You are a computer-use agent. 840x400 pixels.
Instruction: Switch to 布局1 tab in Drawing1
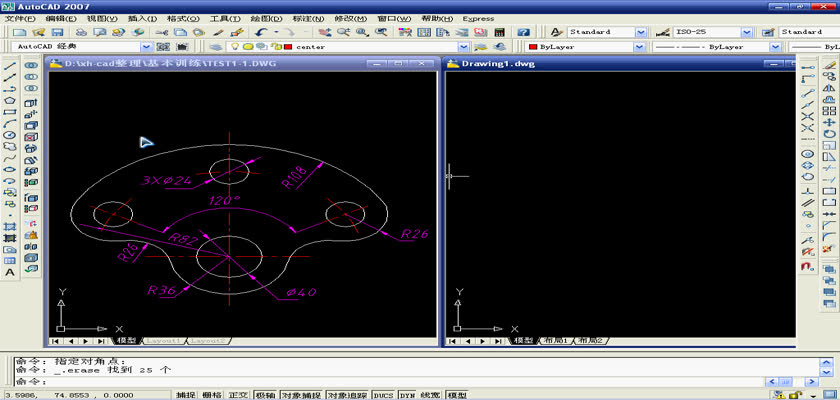point(553,341)
